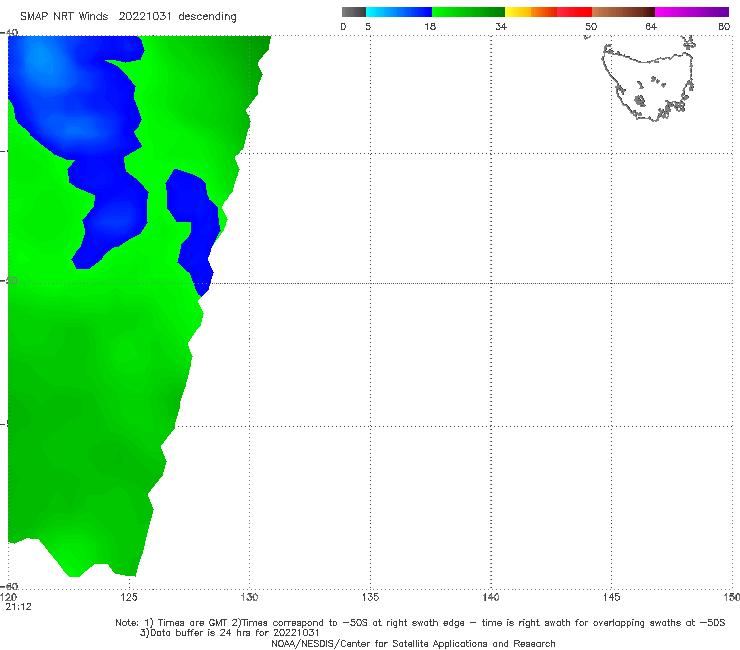Click the longitude label "125"

129,597
